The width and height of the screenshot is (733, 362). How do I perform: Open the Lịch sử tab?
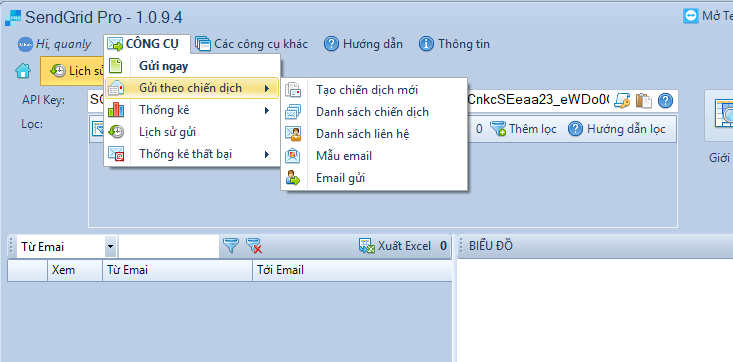click(72, 71)
